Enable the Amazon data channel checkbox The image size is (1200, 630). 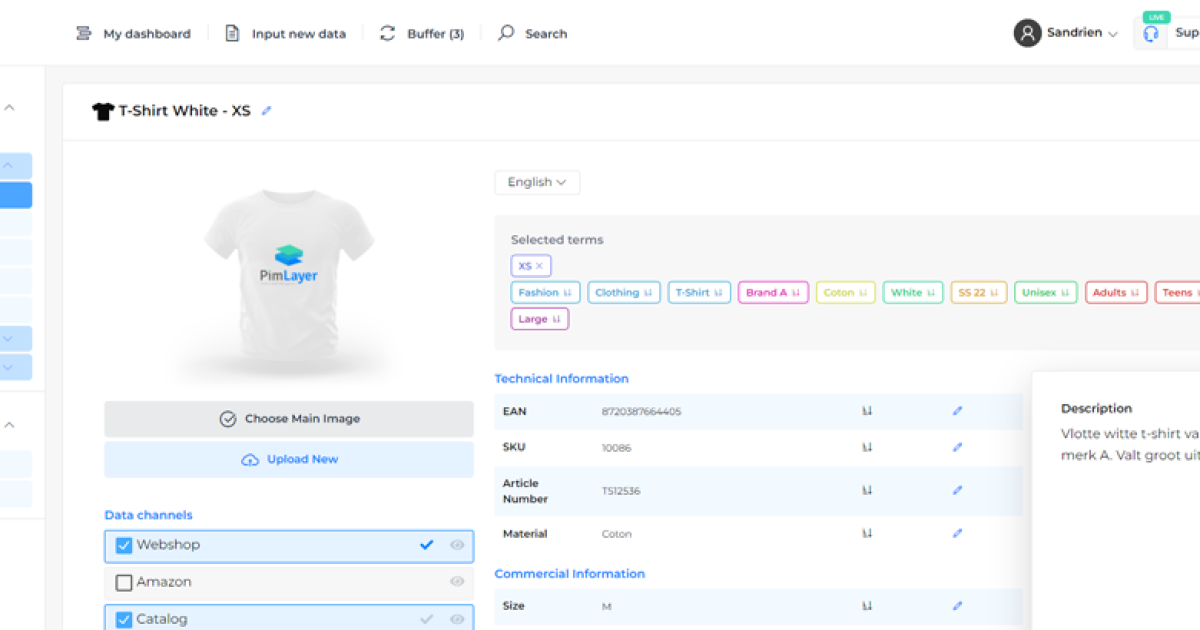click(x=124, y=582)
